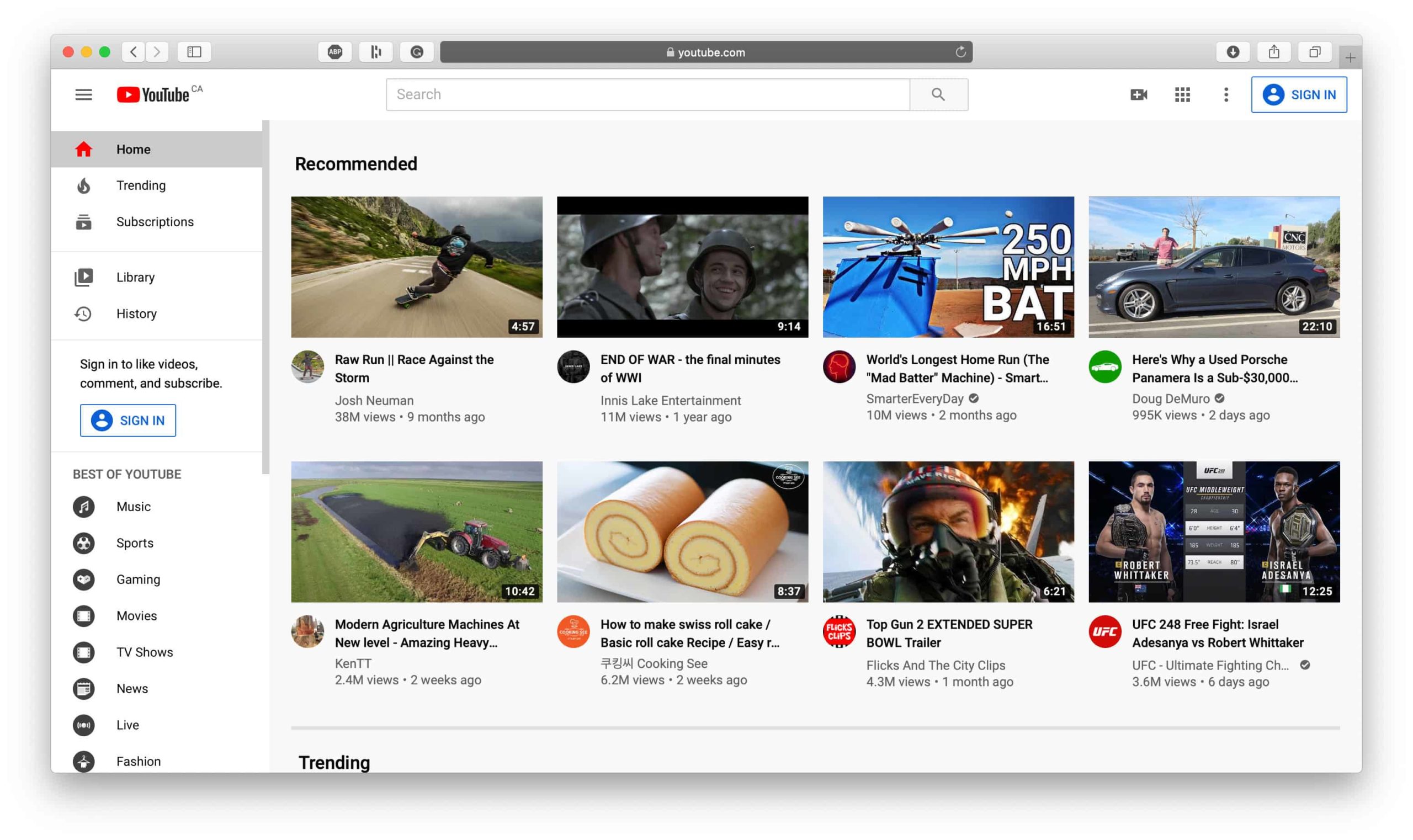Show Safari downloads
1413x840 pixels.
tap(1233, 52)
